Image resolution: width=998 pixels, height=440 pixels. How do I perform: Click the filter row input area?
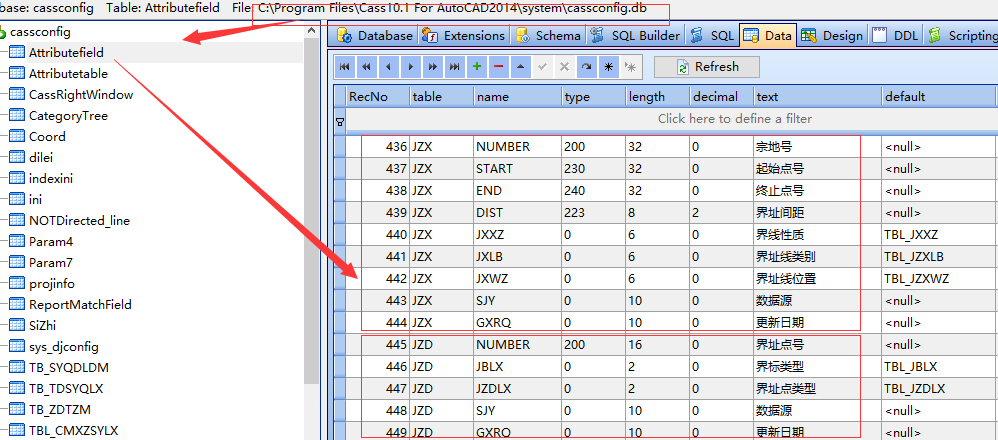click(x=670, y=119)
